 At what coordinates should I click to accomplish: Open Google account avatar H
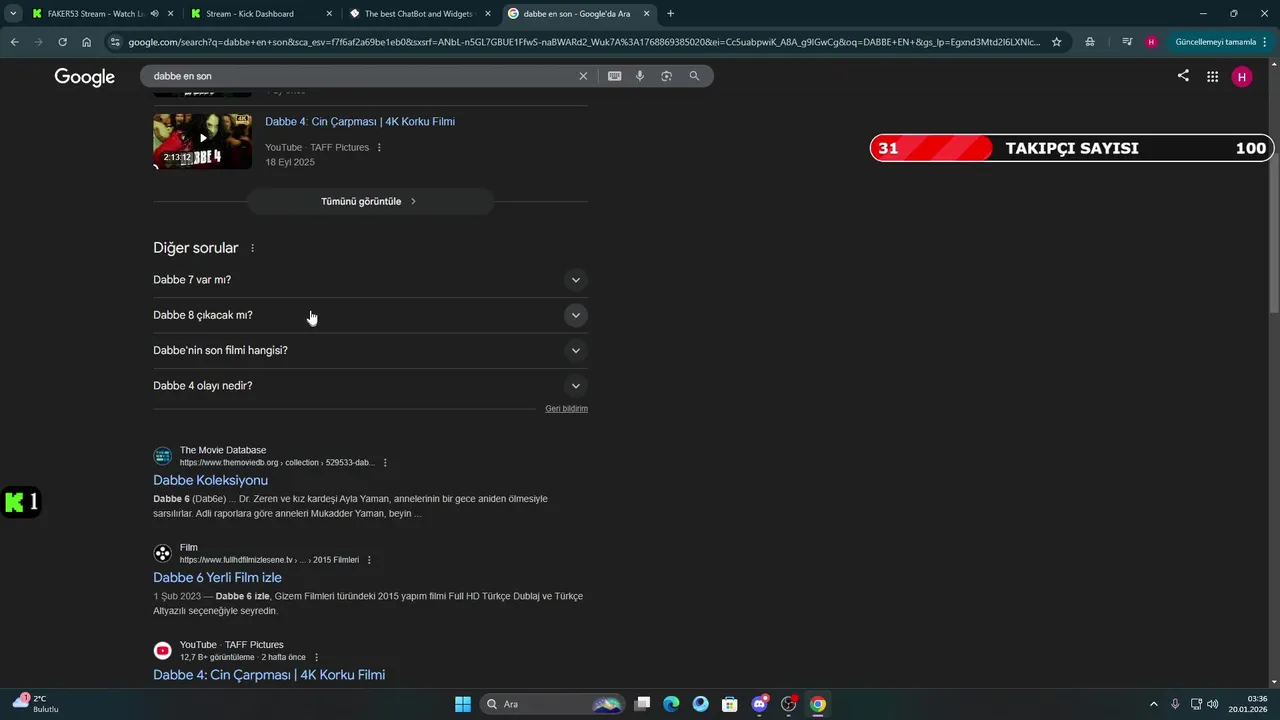tap(1242, 77)
